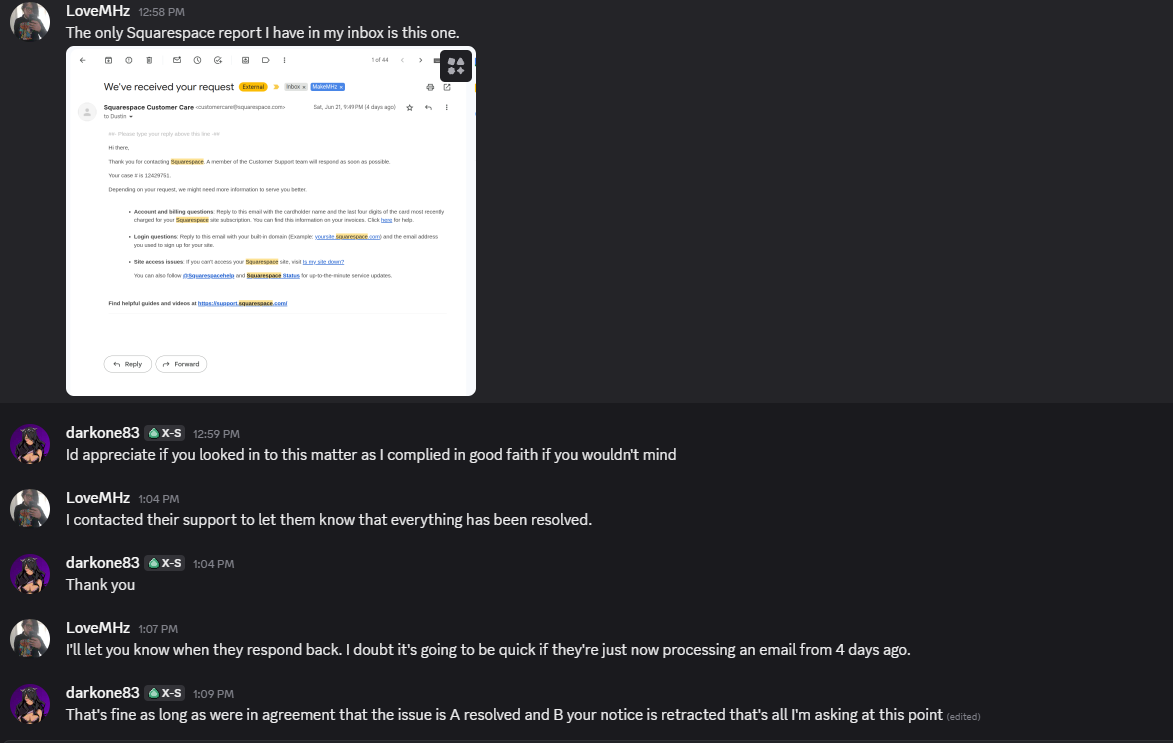Open the apps icon overlay on the attached image
Viewport: 1173px width, 743px height.
tap(456, 66)
